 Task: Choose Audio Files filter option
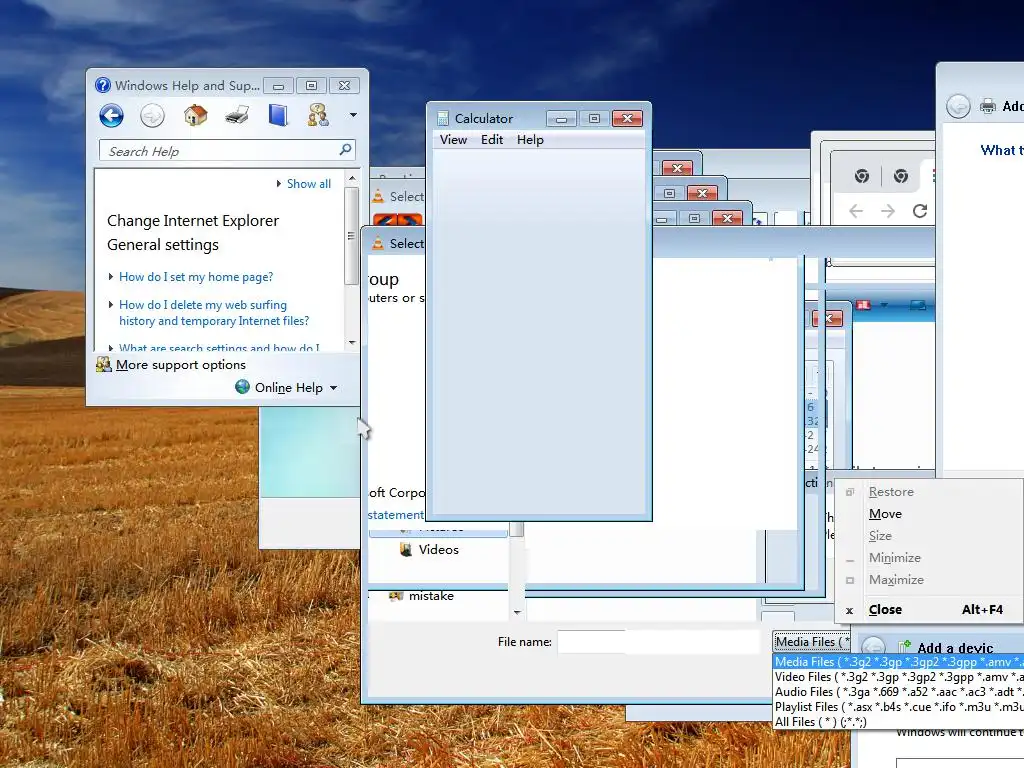tap(899, 692)
